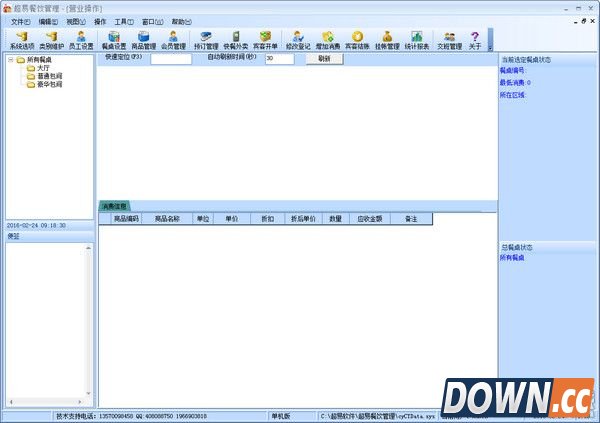Open 员工设置 (Staff Settings) icon
Image resolution: width=600 pixels, height=423 pixels.
(x=81, y=40)
